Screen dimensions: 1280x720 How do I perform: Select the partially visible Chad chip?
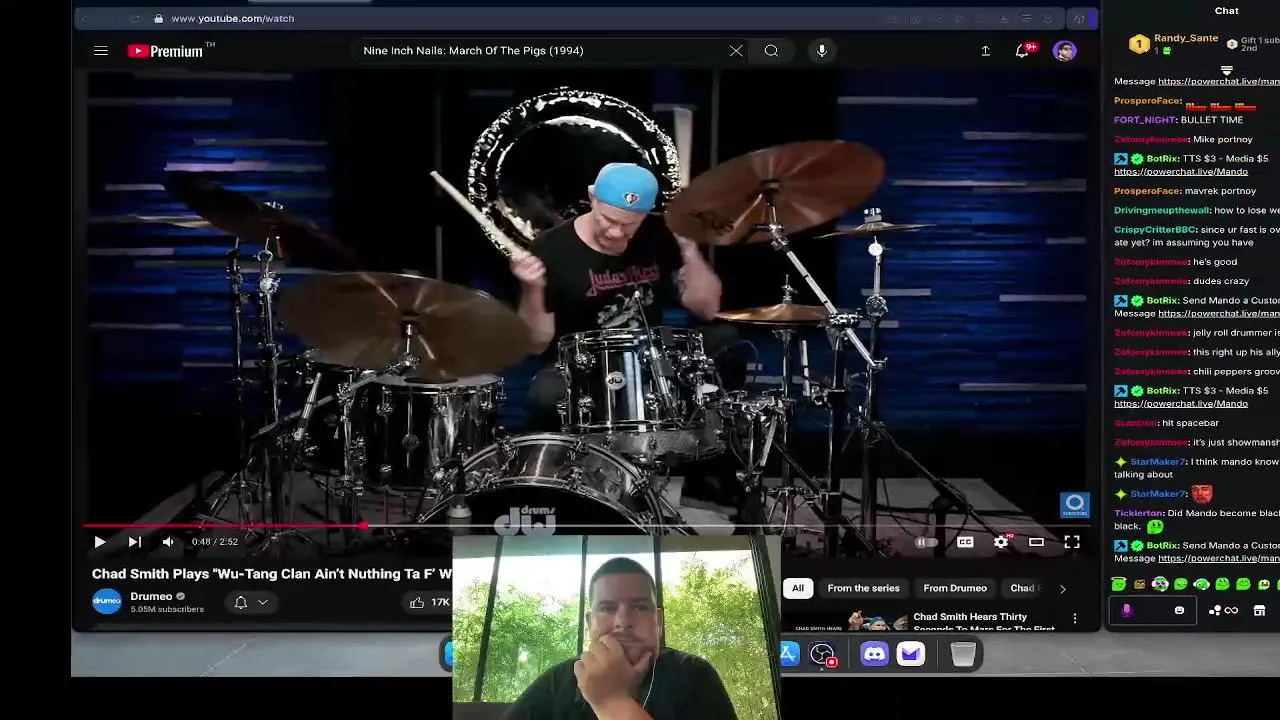(1024, 588)
